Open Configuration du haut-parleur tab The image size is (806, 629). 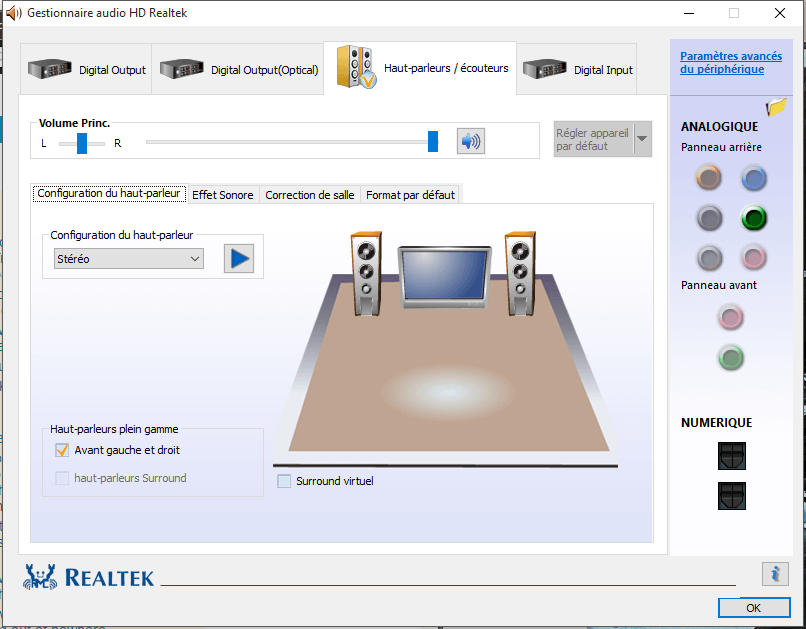click(109, 194)
